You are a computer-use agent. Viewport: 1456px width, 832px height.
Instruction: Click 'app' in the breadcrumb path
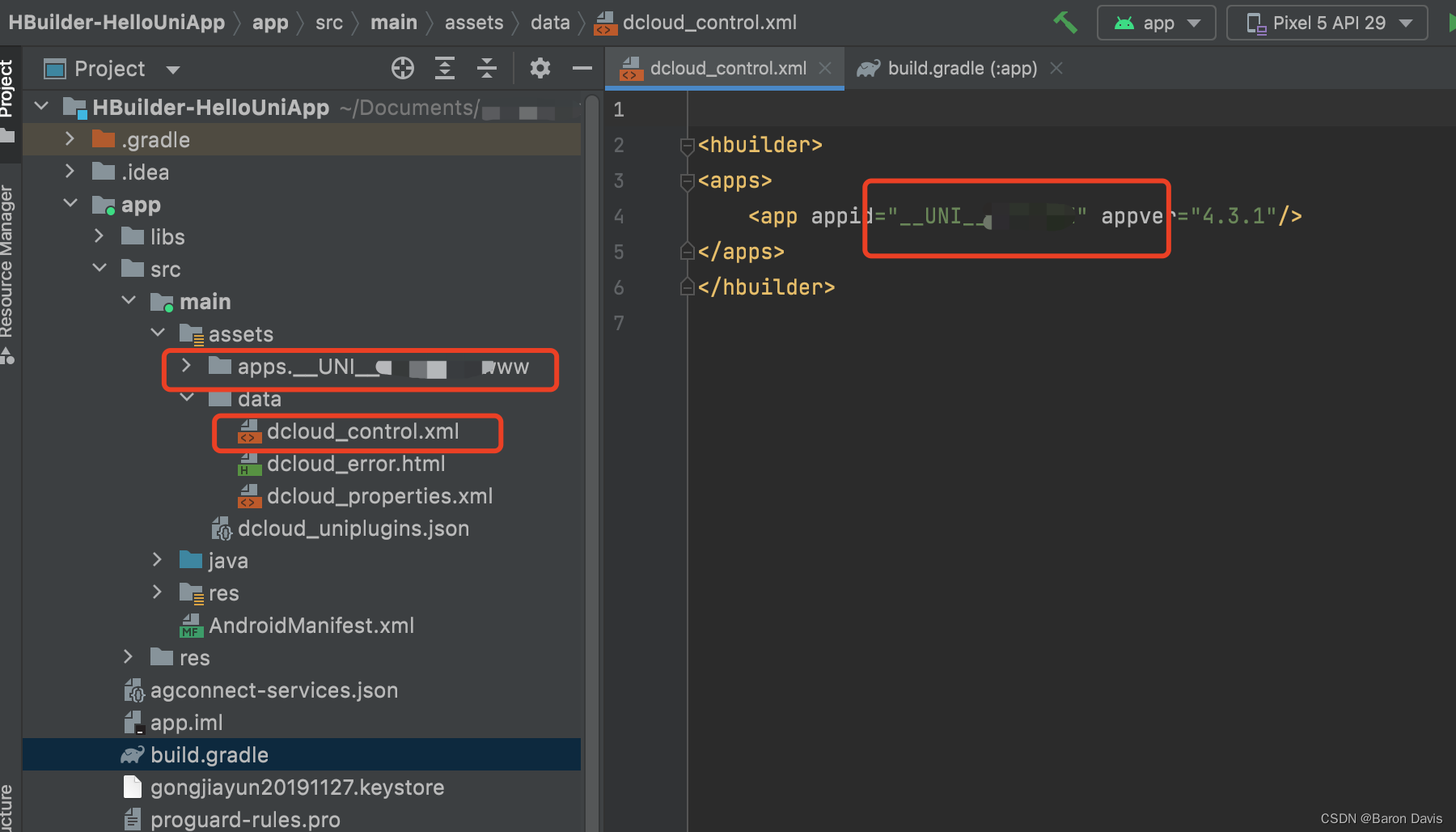(x=270, y=23)
